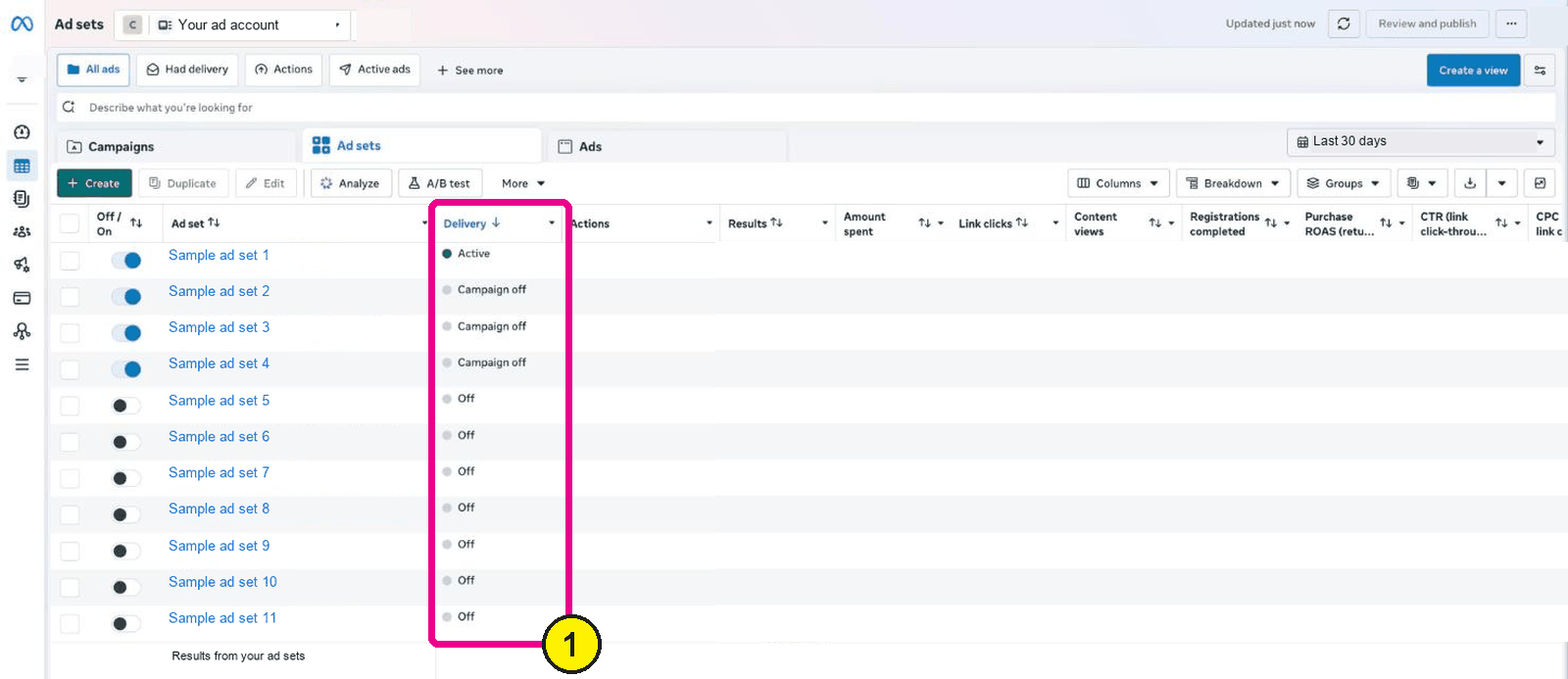
Task: Click Review and publish button
Action: click(x=1427, y=24)
